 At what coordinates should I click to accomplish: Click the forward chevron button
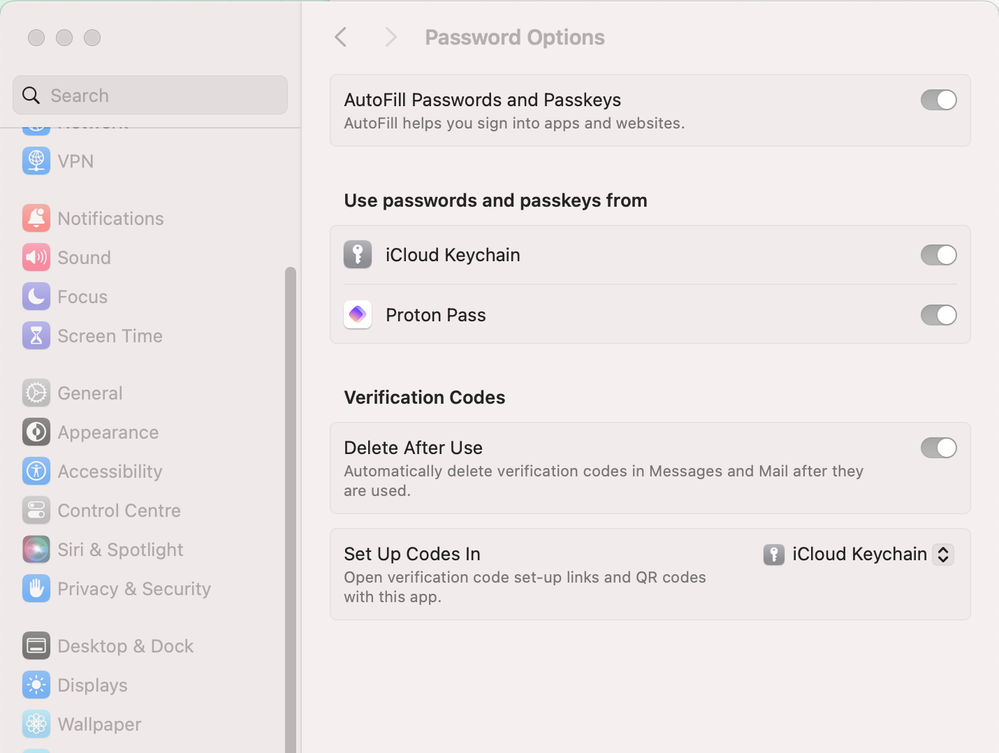[x=390, y=37]
